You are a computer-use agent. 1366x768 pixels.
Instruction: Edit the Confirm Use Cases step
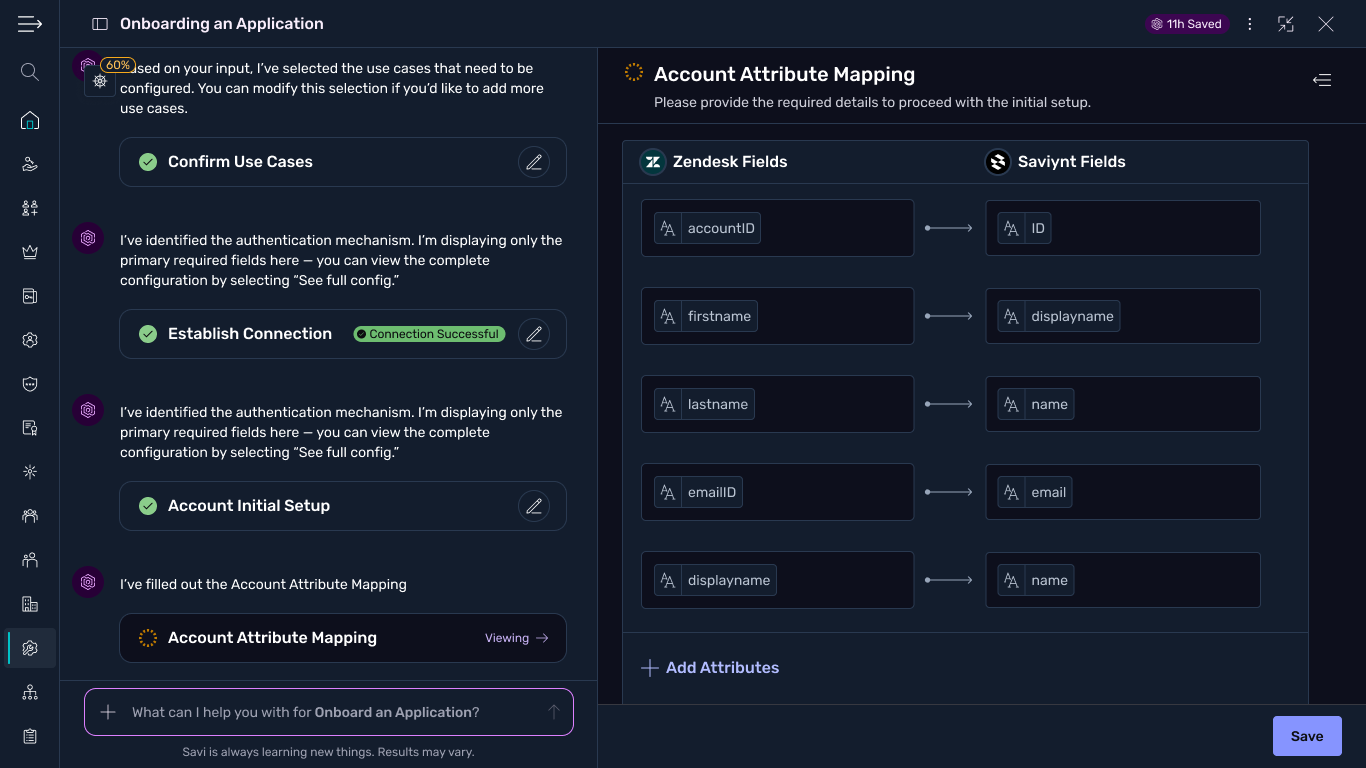(x=534, y=162)
